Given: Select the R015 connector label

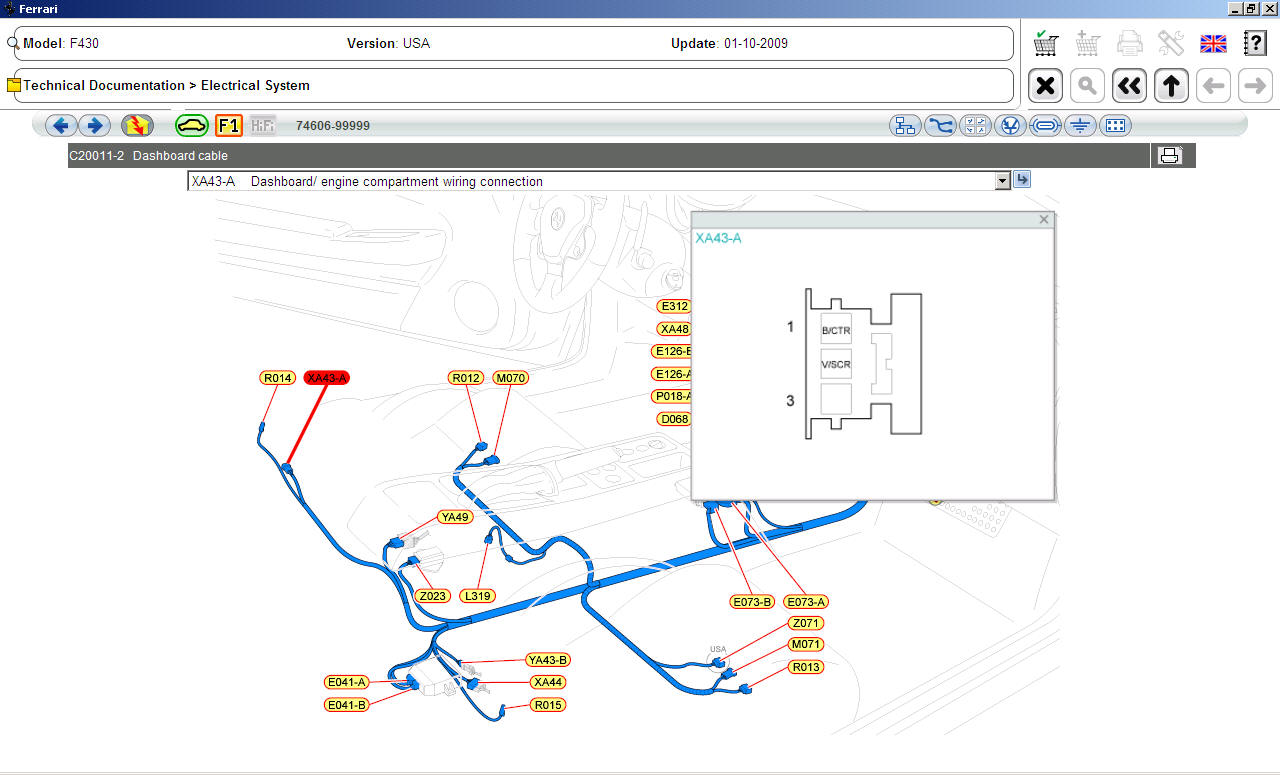Looking at the screenshot, I should point(548,705).
